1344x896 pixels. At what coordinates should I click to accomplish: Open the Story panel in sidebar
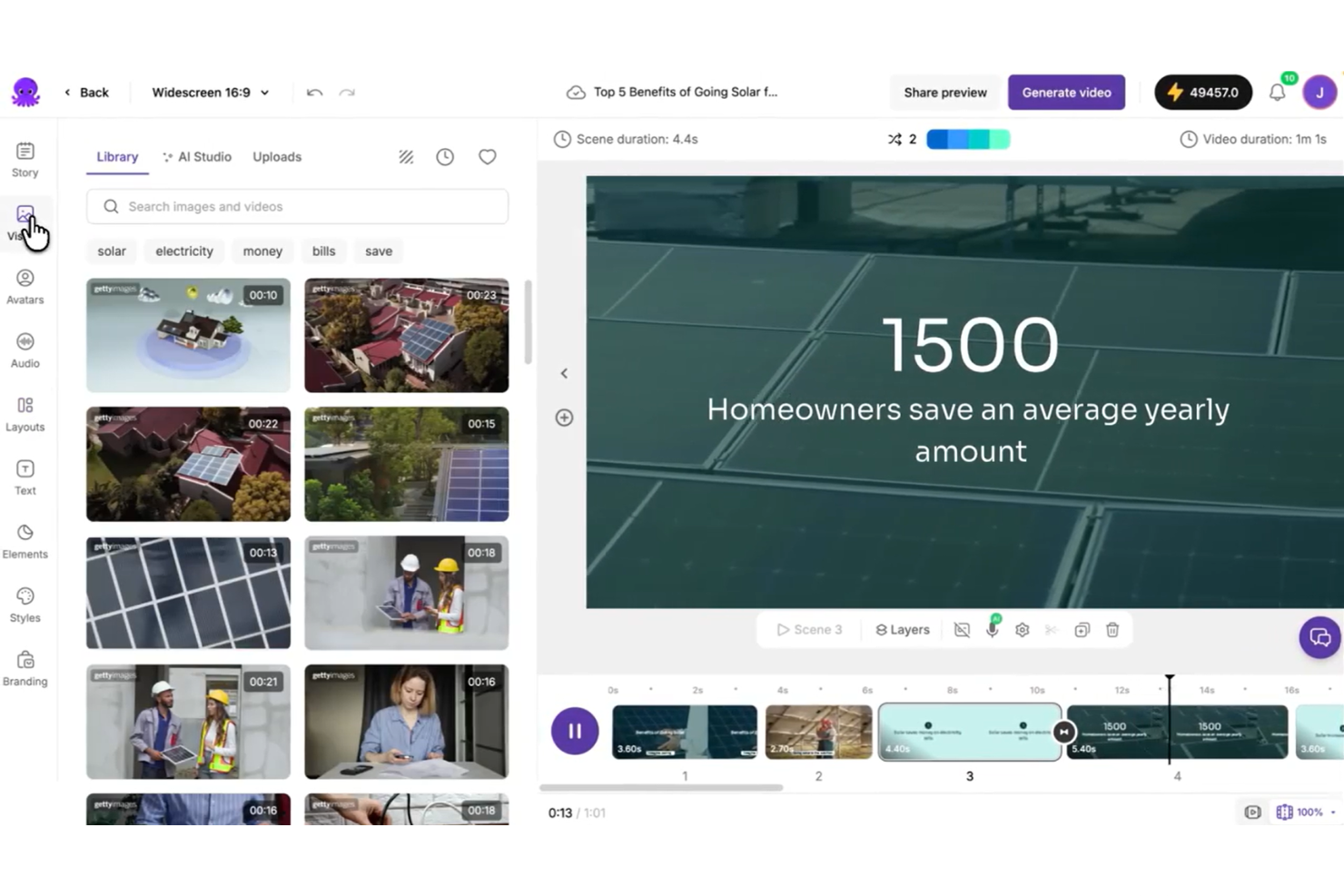25,159
